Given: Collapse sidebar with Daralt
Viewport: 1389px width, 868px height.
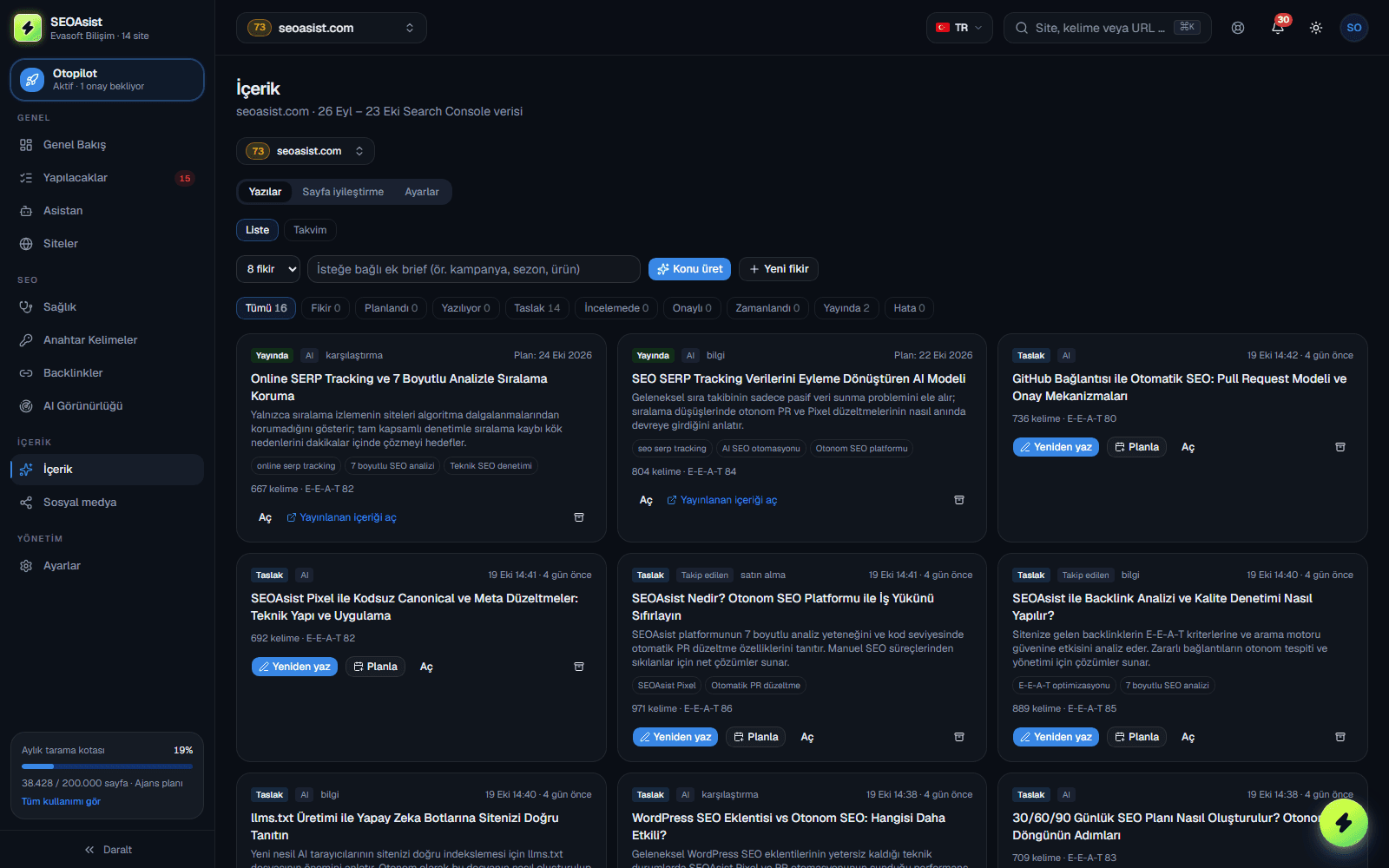Looking at the screenshot, I should pyautogui.click(x=108, y=850).
